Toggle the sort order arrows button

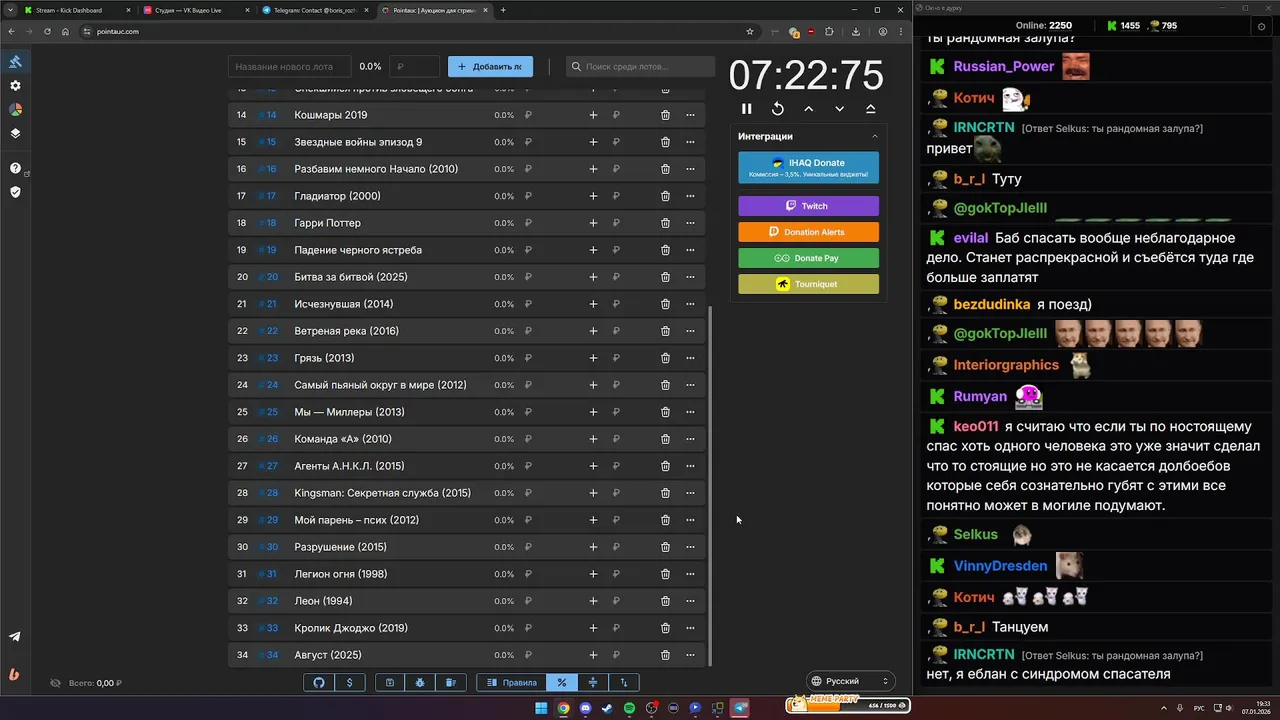pyautogui.click(x=624, y=682)
